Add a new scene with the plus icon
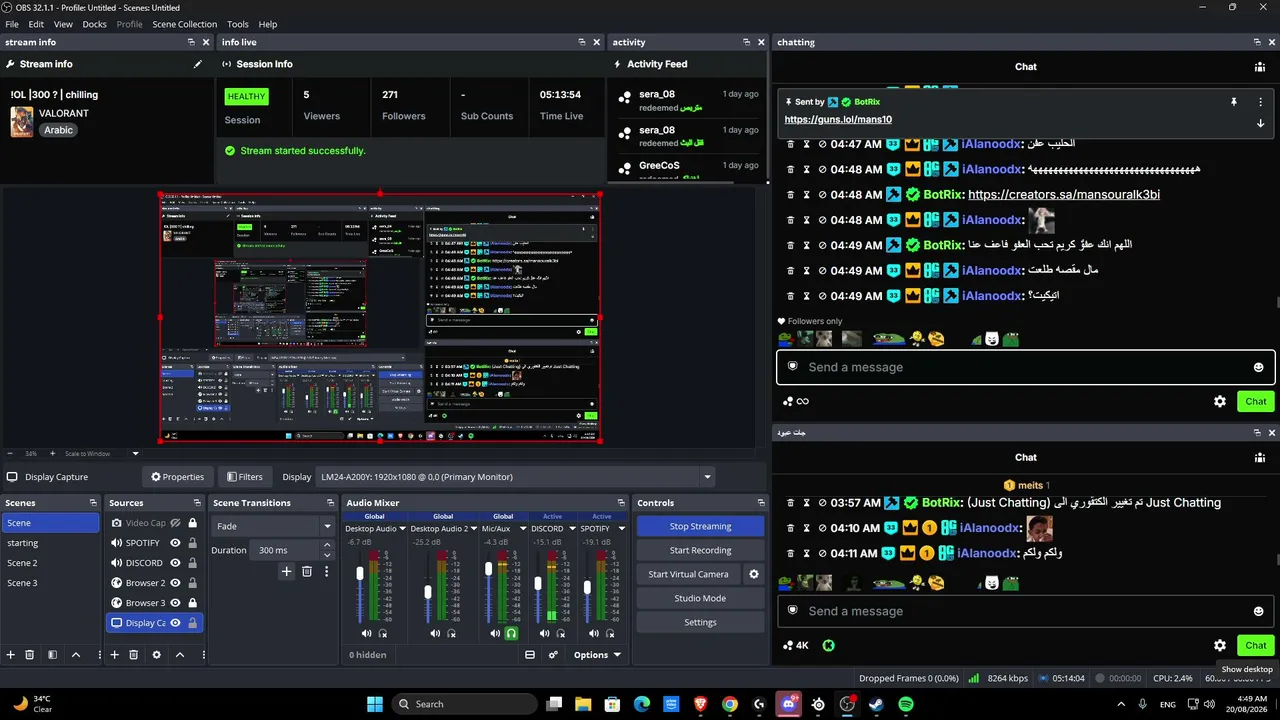 pos(11,655)
